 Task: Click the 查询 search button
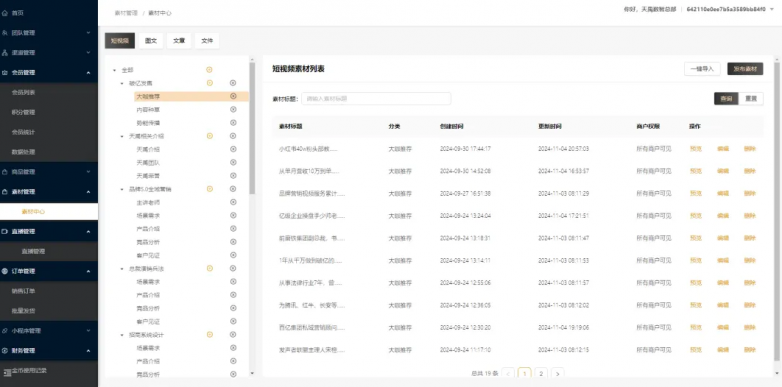click(726, 99)
